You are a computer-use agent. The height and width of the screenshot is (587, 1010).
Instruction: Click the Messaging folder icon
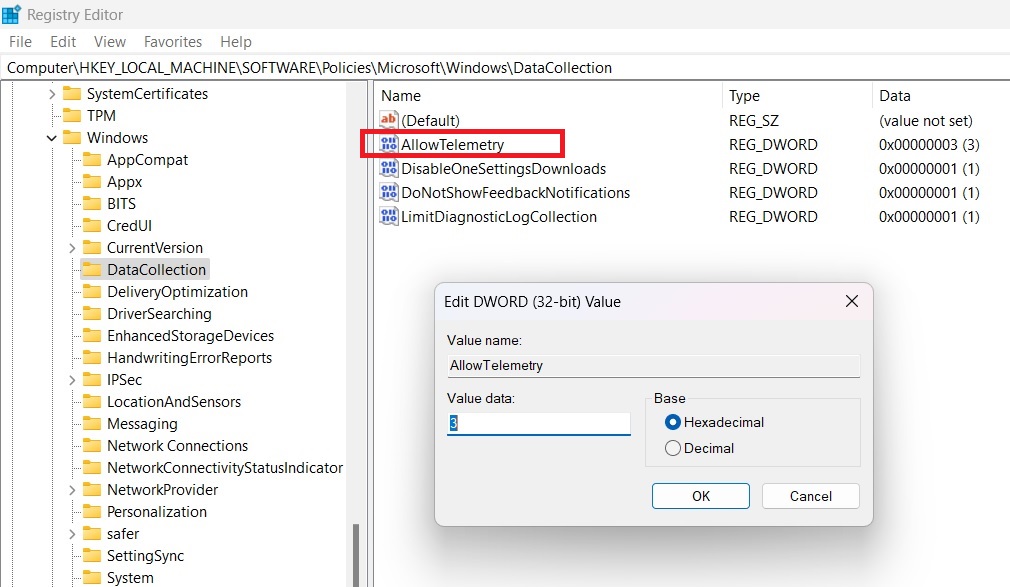pos(93,423)
